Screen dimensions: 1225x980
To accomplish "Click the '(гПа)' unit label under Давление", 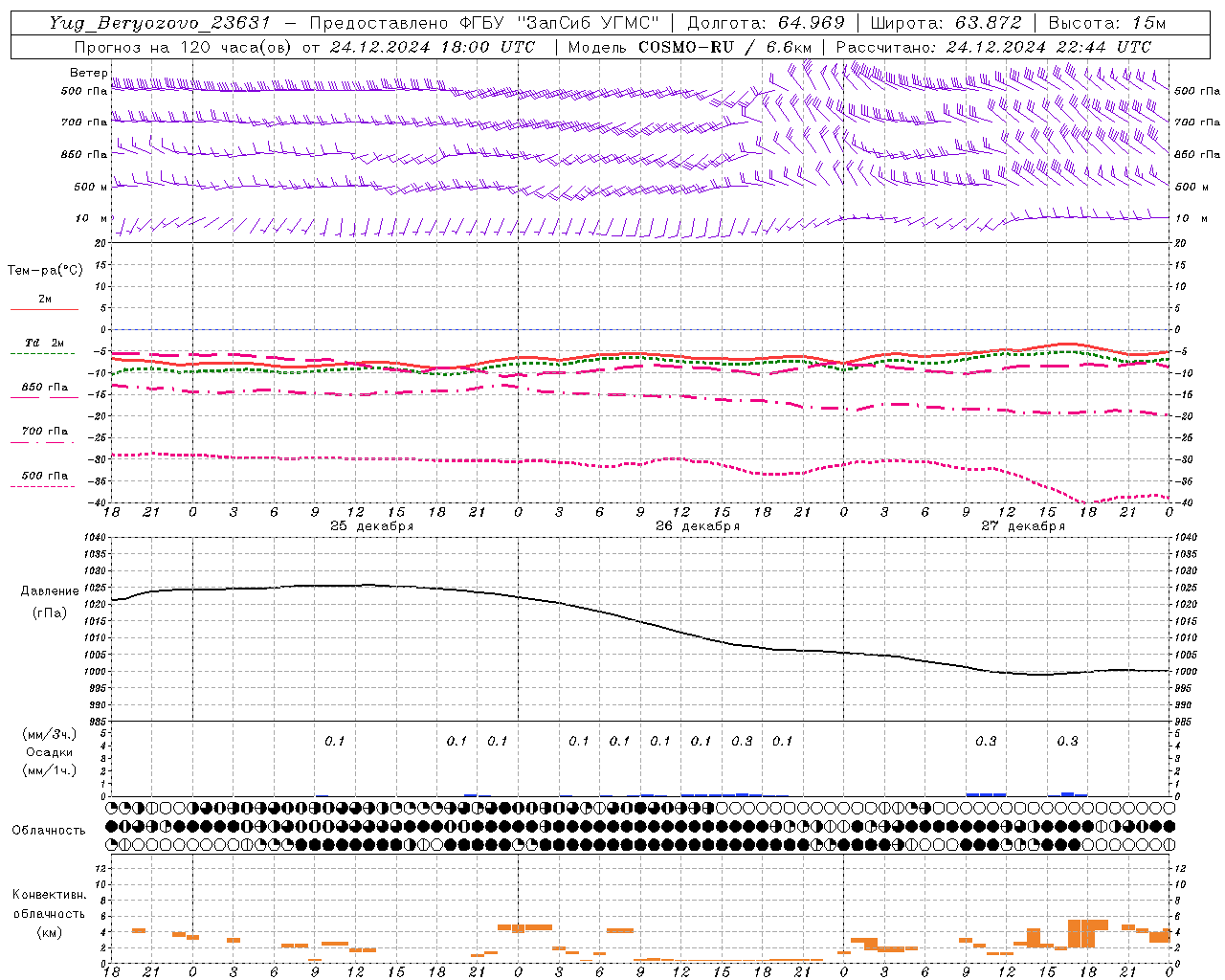I will pos(50,613).
